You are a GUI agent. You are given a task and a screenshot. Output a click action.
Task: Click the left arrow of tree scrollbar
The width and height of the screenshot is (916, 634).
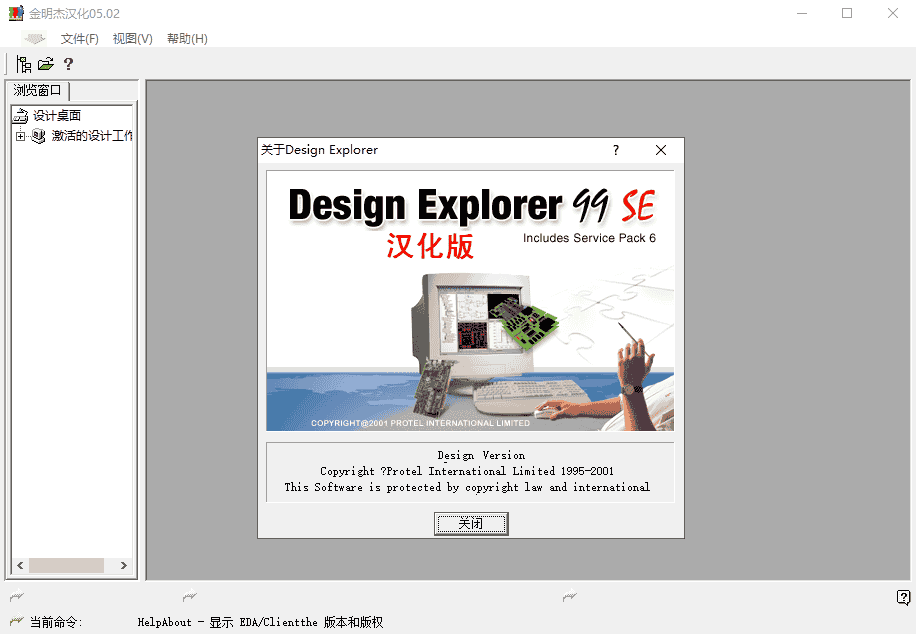tap(17, 566)
